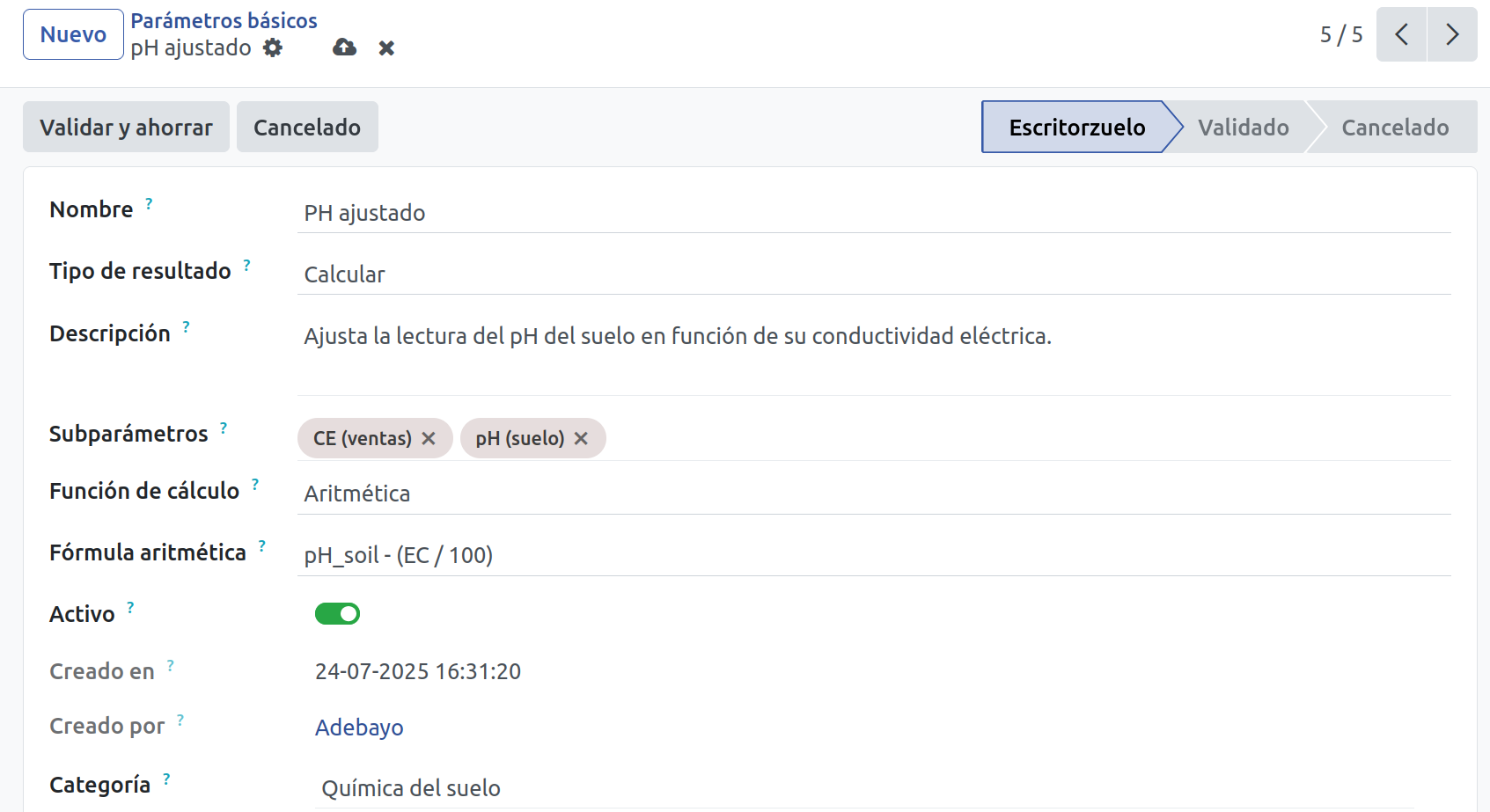The width and height of the screenshot is (1490, 812).
Task: Open the Función de cálculo dropdown
Action: (874, 494)
